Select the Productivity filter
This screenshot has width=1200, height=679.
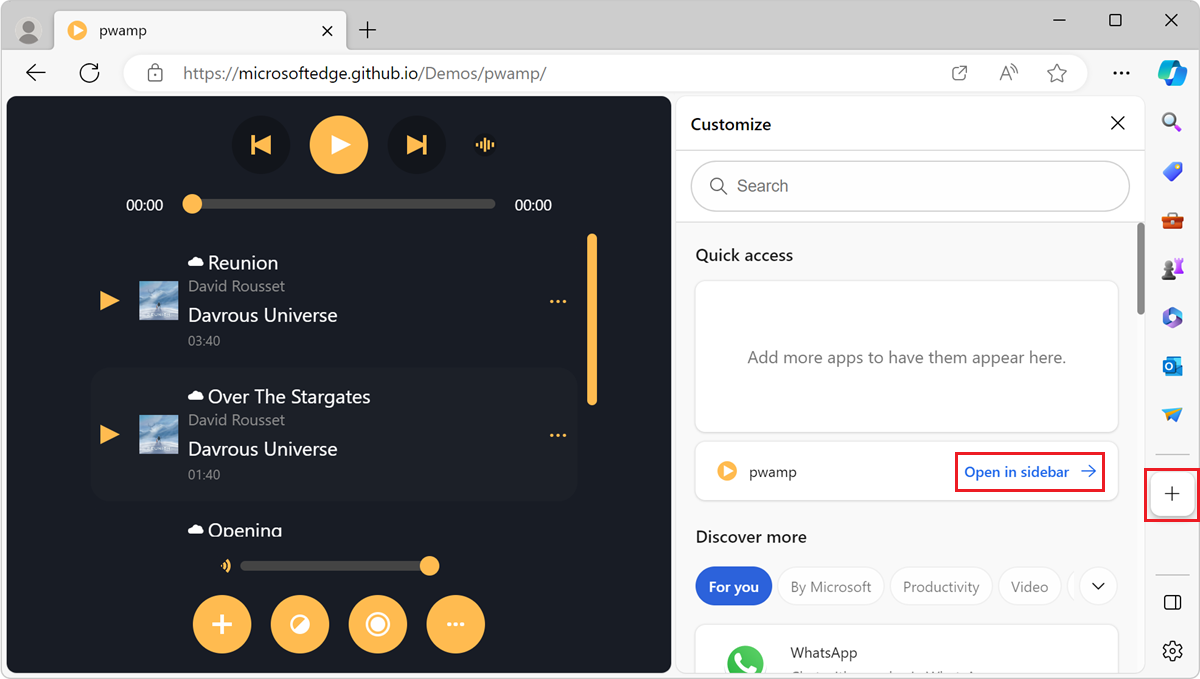click(940, 586)
